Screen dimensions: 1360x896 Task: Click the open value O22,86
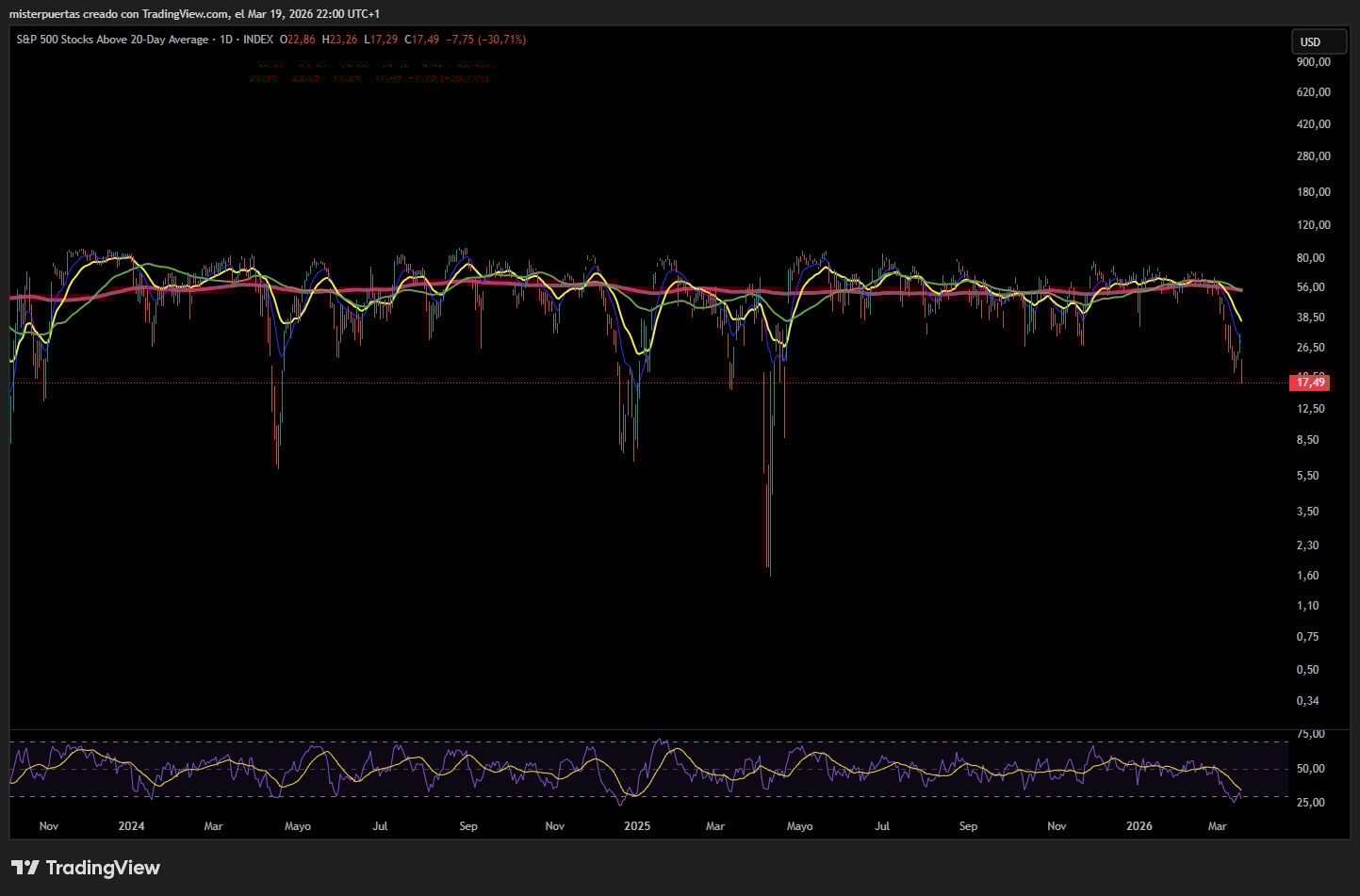click(298, 40)
